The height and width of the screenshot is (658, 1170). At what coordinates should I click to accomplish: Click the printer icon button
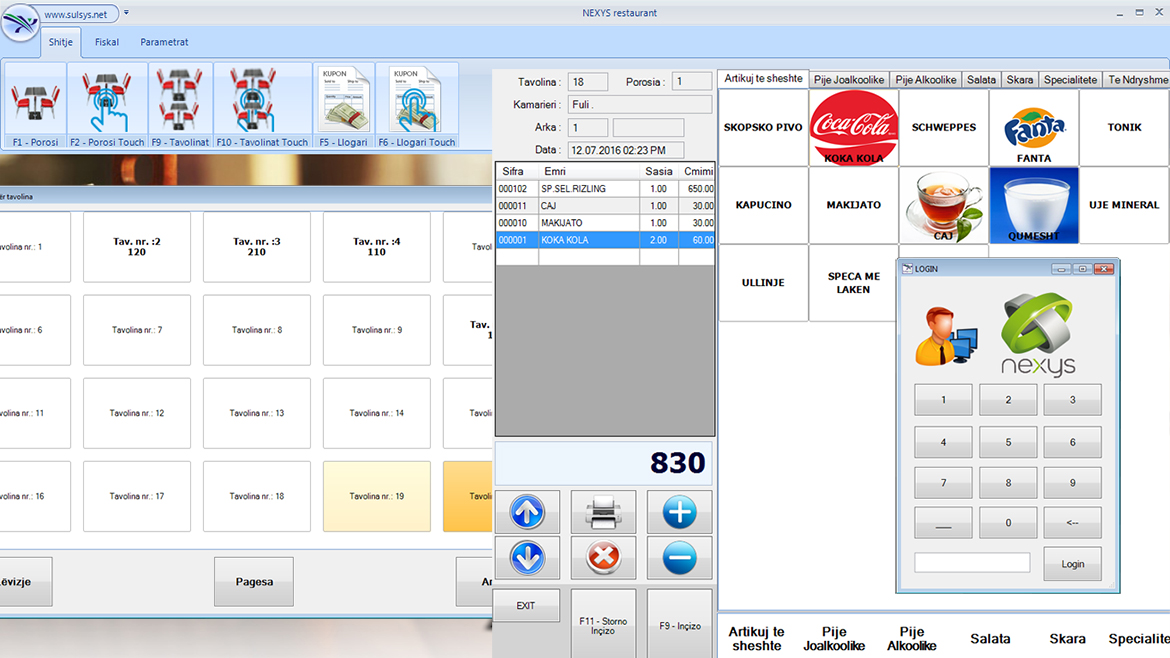click(x=603, y=512)
